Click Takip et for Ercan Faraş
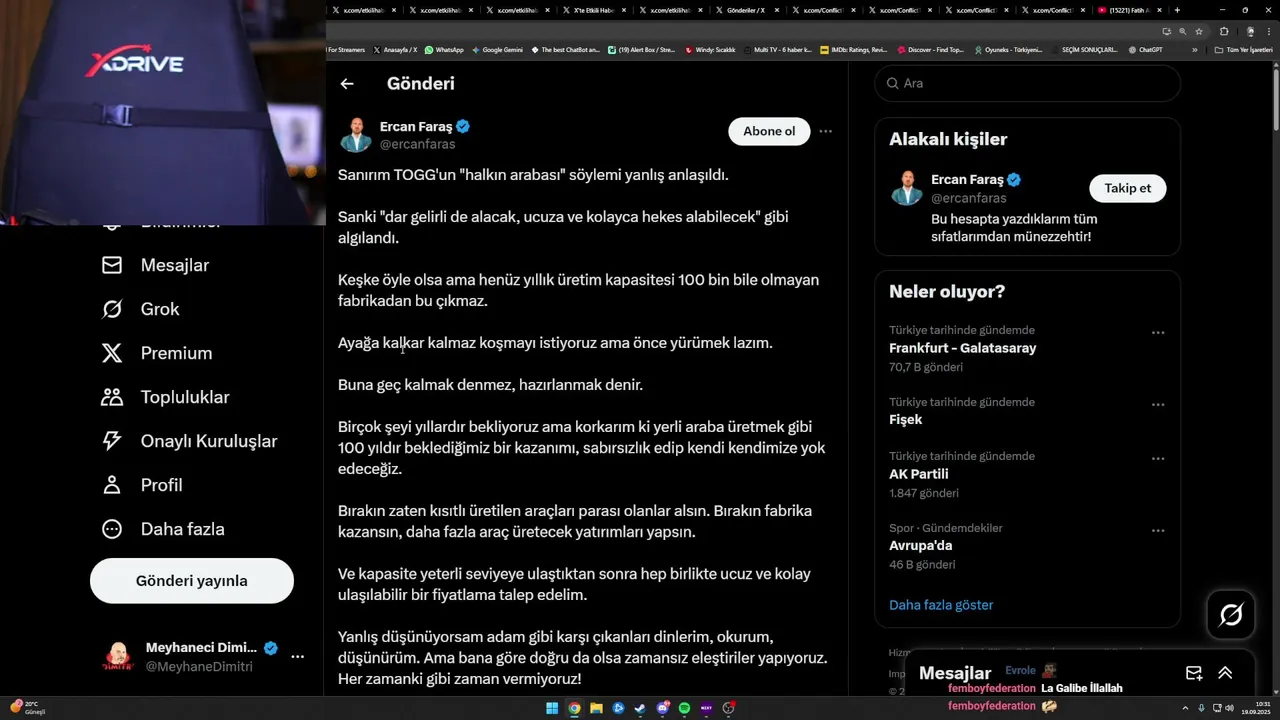Screen dimensions: 1280x720 pos(1127,188)
